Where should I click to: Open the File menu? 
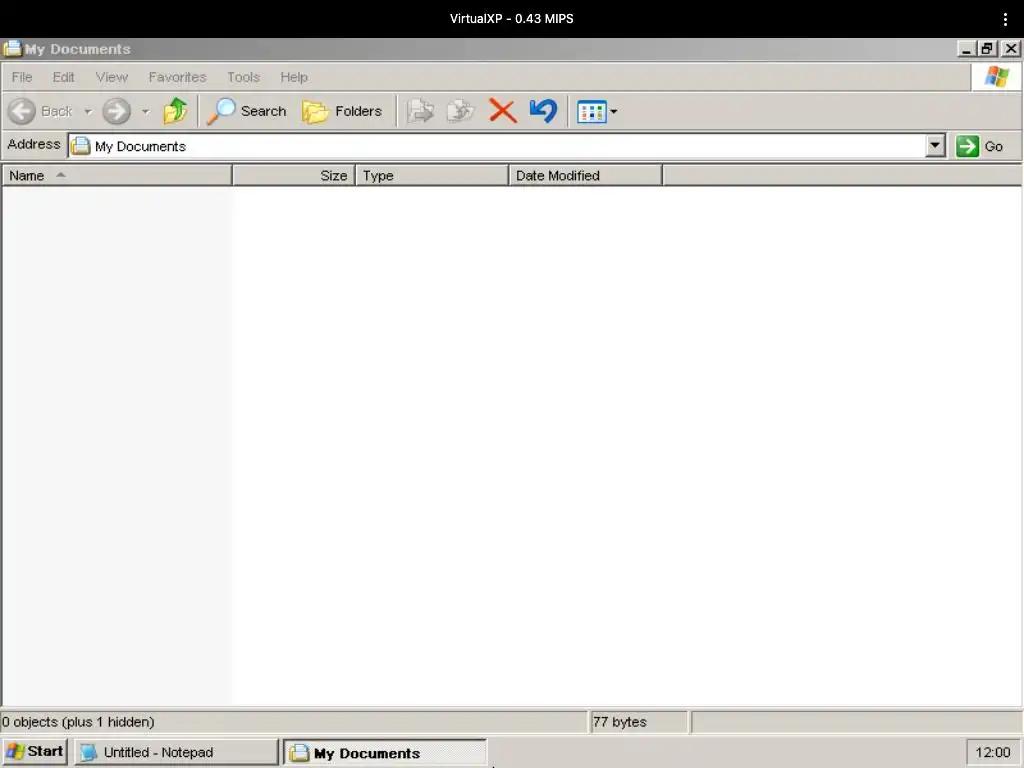point(22,77)
